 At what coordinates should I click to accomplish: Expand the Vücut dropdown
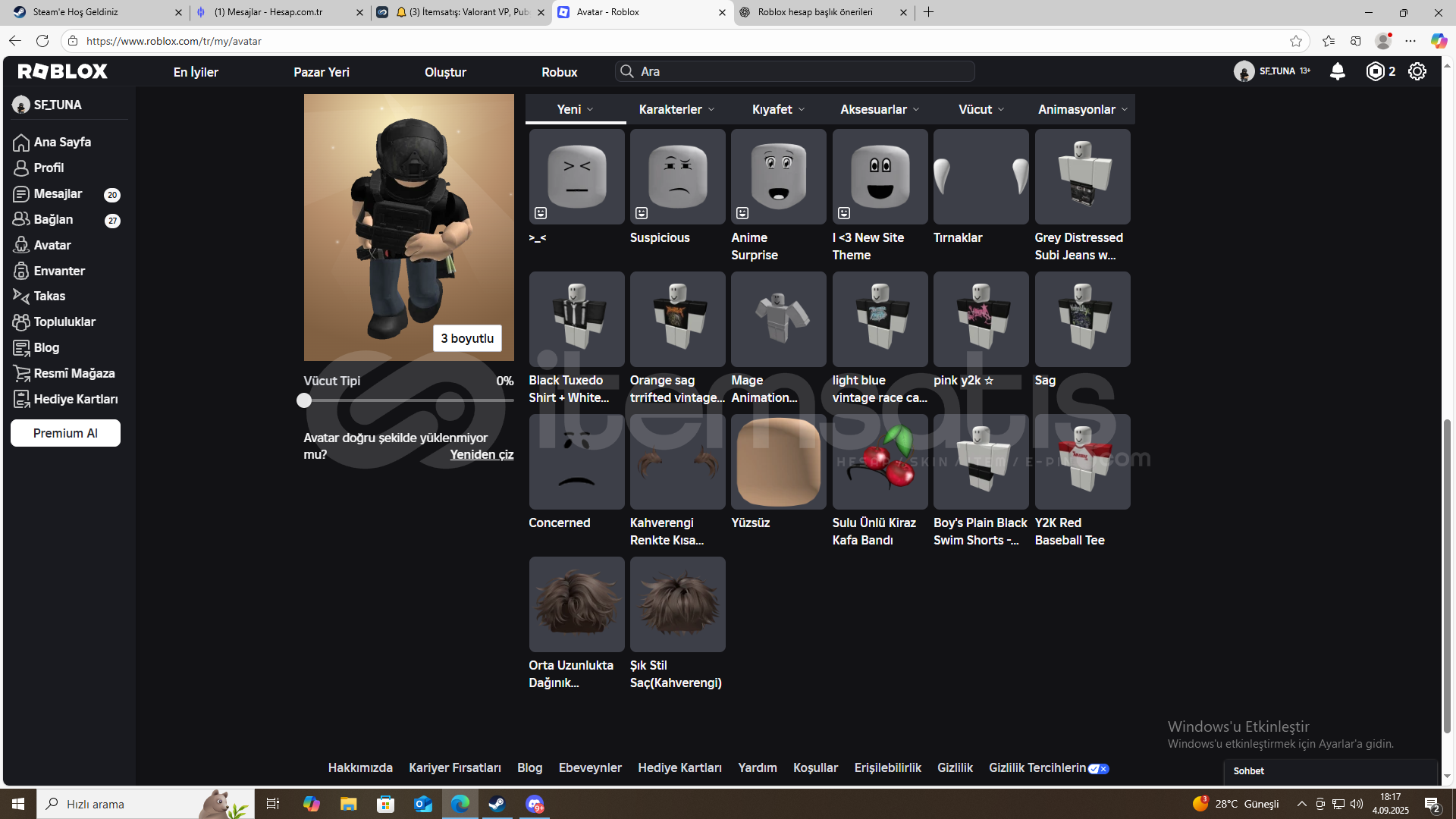(981, 109)
